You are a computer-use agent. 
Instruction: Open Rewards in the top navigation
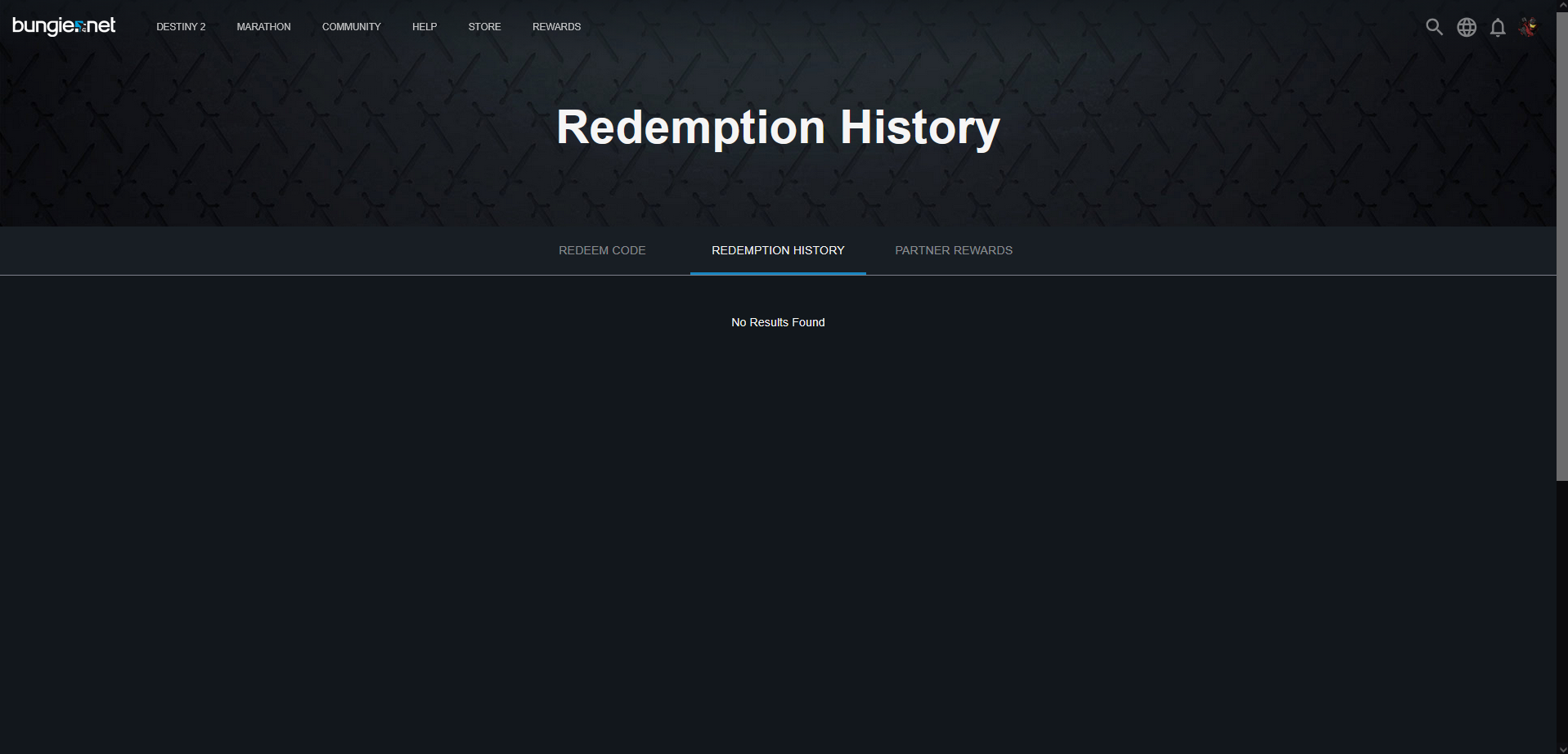[556, 27]
